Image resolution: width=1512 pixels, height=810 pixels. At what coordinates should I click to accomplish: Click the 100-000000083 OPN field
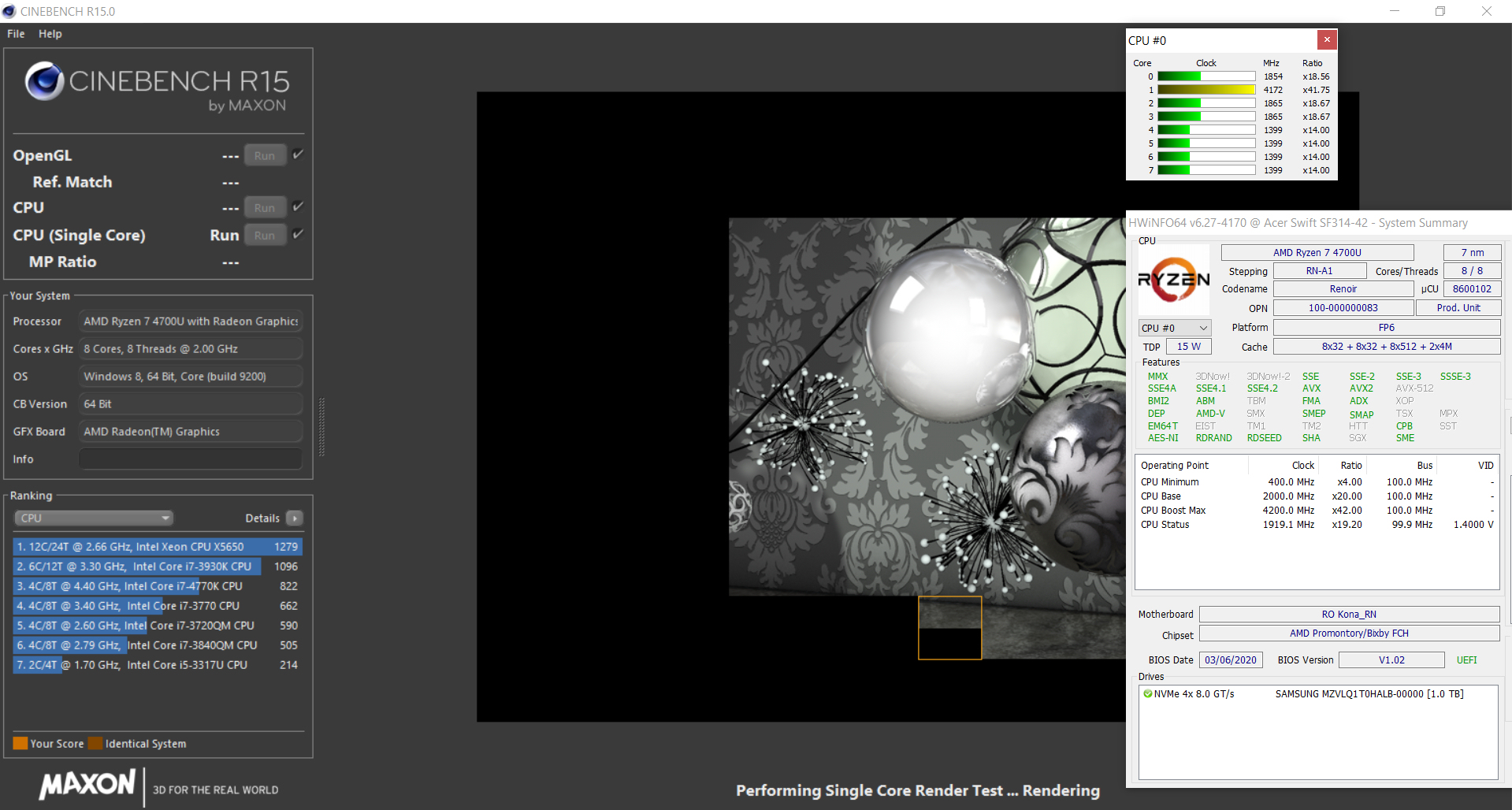click(x=1343, y=308)
